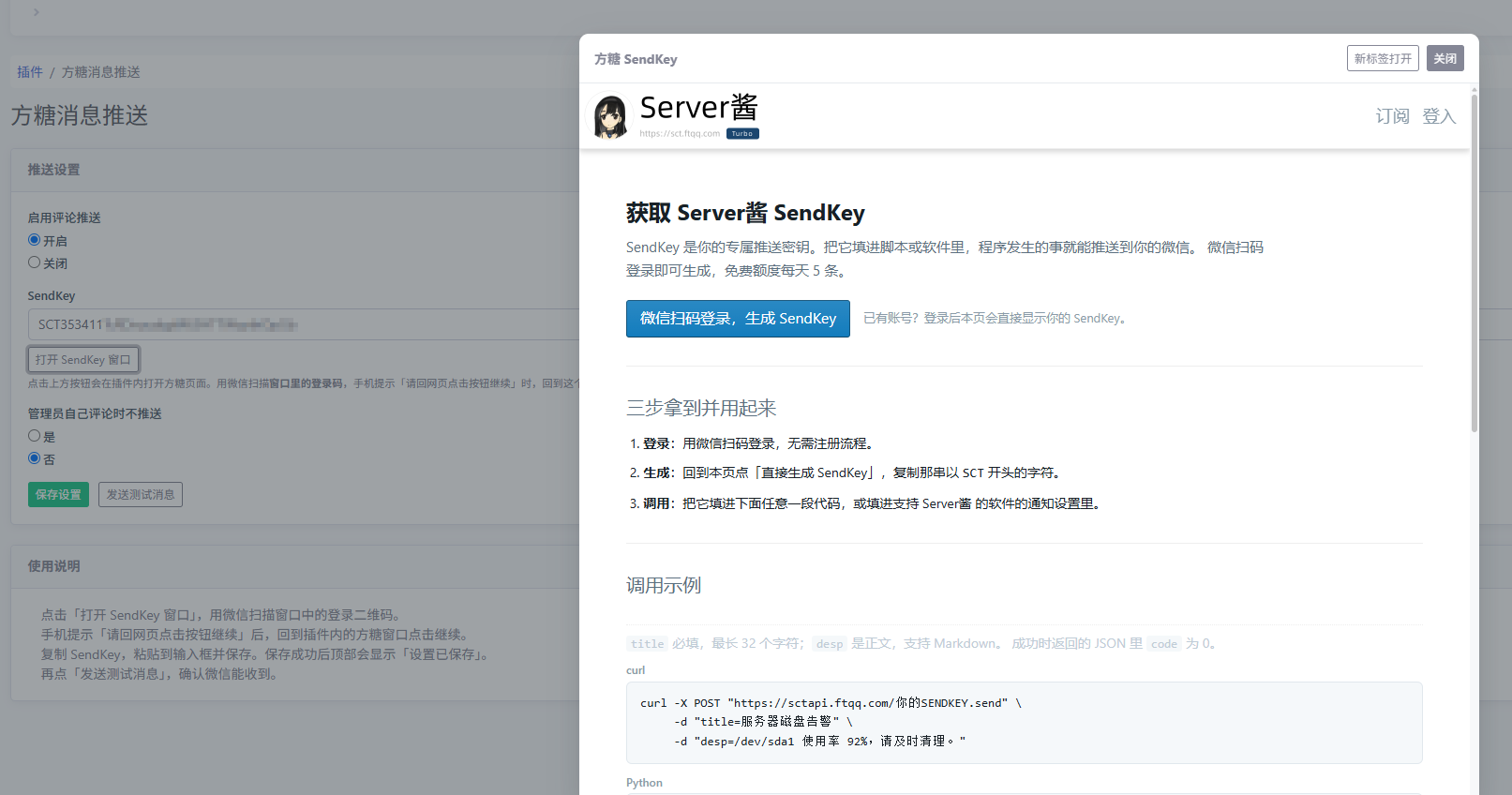Click the 'code' tag in description
The image size is (1512, 795).
coord(1164,644)
